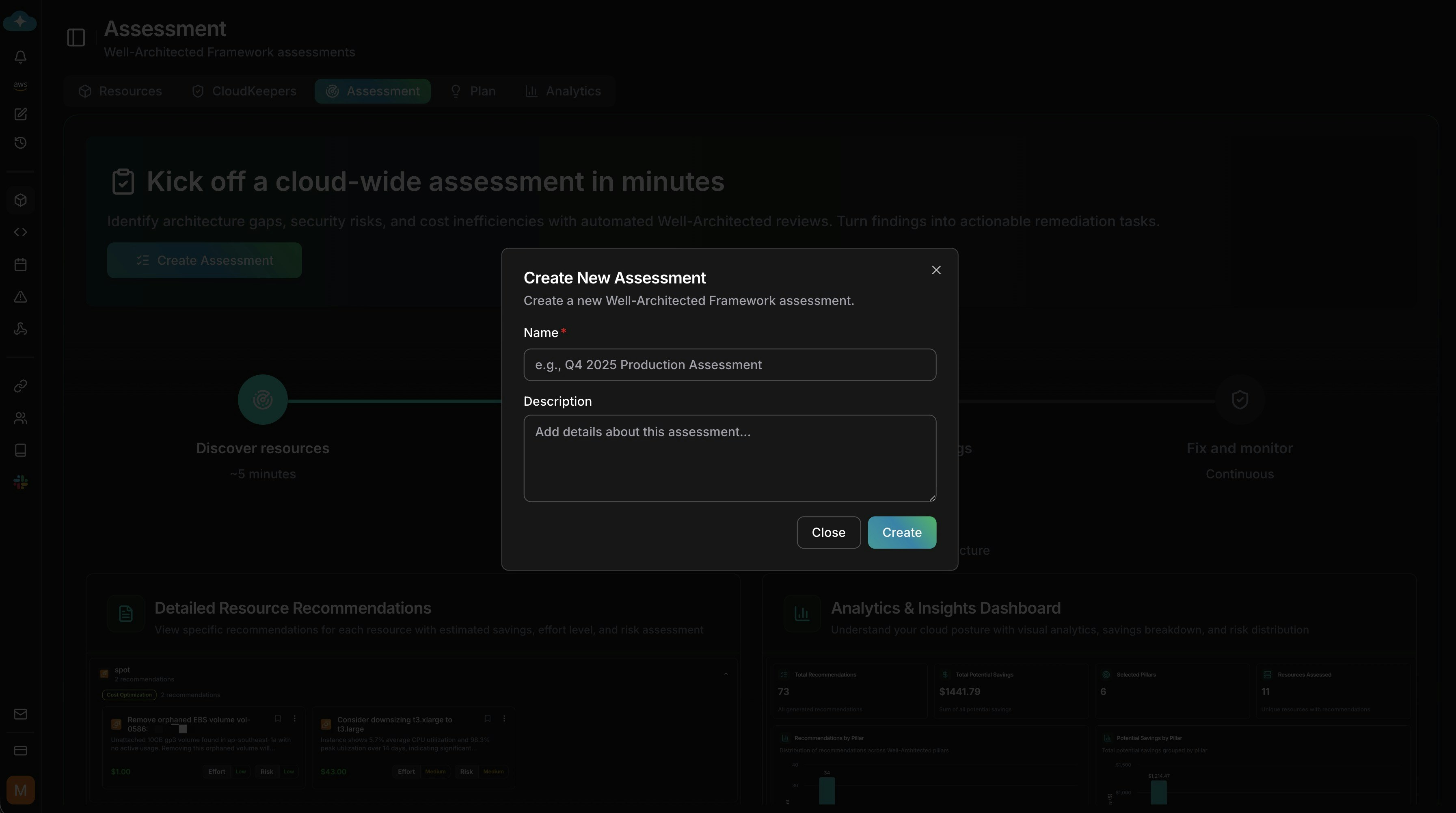Viewport: 1456px width, 813px height.
Task: Open notifications via the bell icon
Action: [x=20, y=56]
